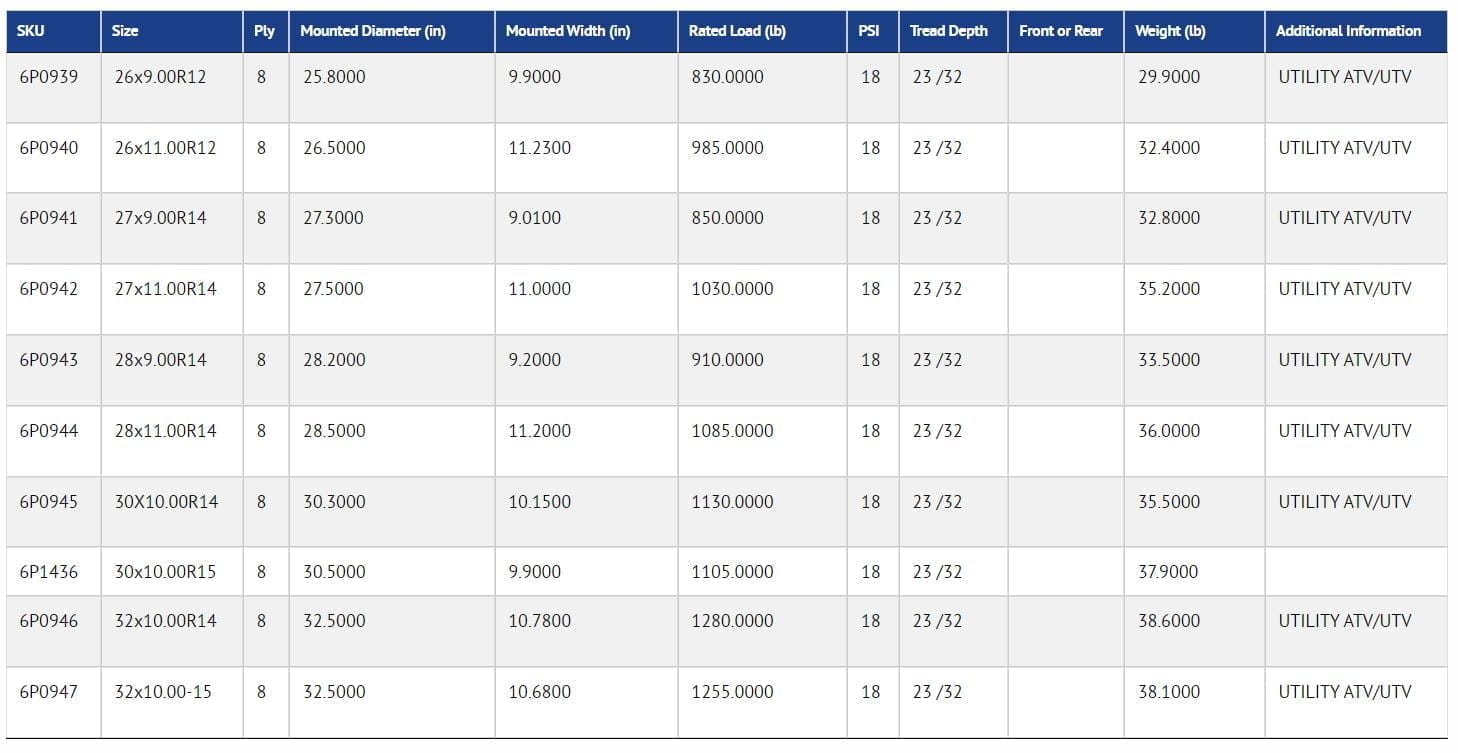Click mounted diameter 25.8000
This screenshot has height=753, width=1458.
(334, 77)
